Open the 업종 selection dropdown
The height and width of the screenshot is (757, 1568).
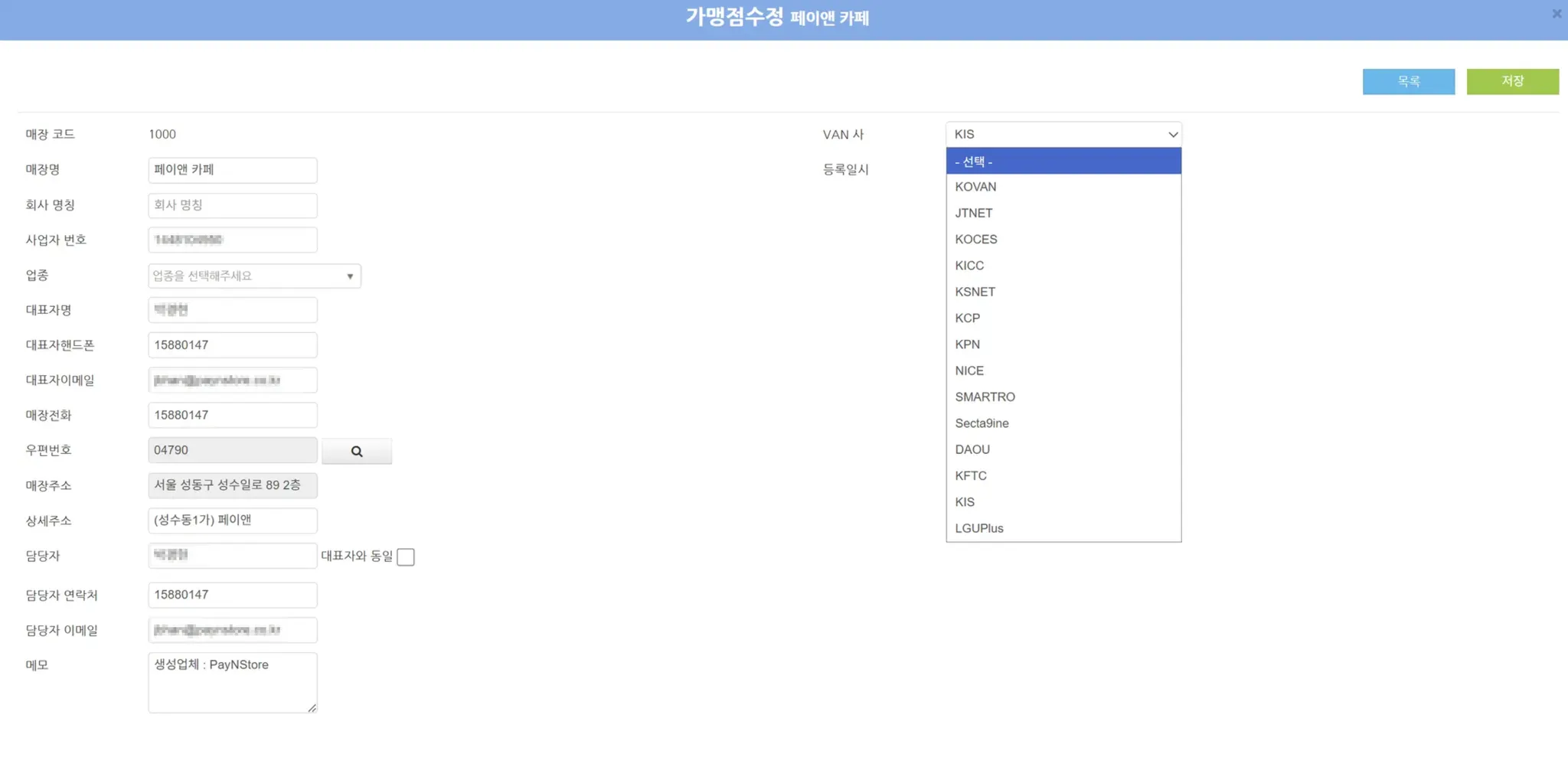tap(254, 276)
